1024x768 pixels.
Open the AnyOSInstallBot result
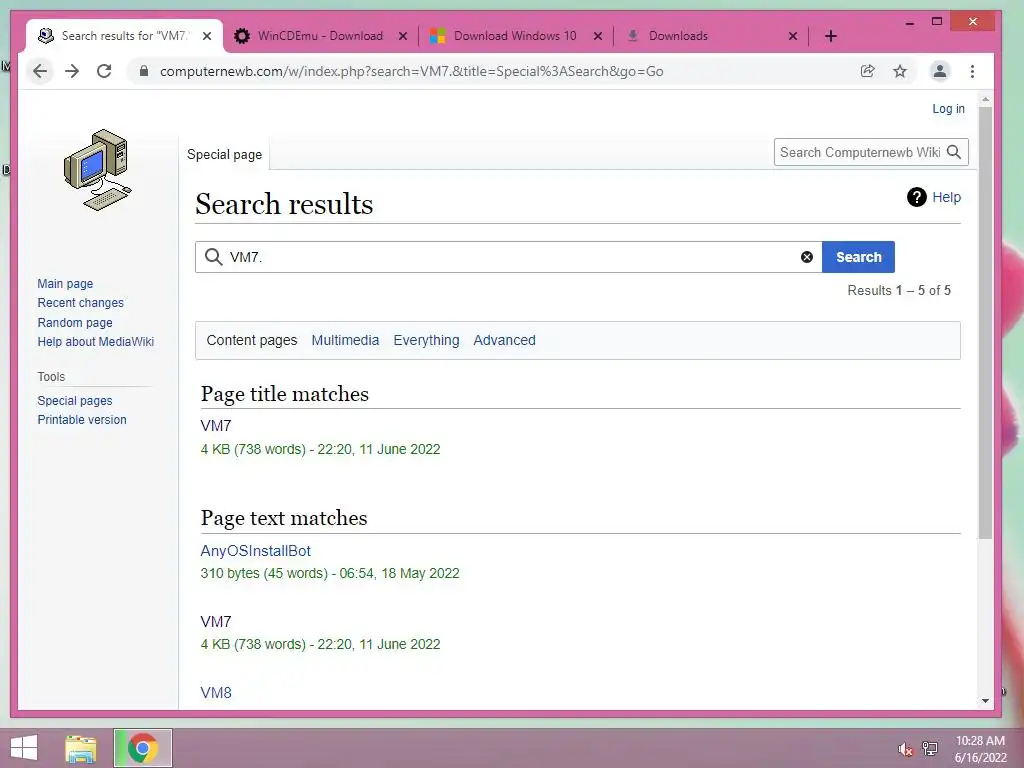[x=255, y=551]
